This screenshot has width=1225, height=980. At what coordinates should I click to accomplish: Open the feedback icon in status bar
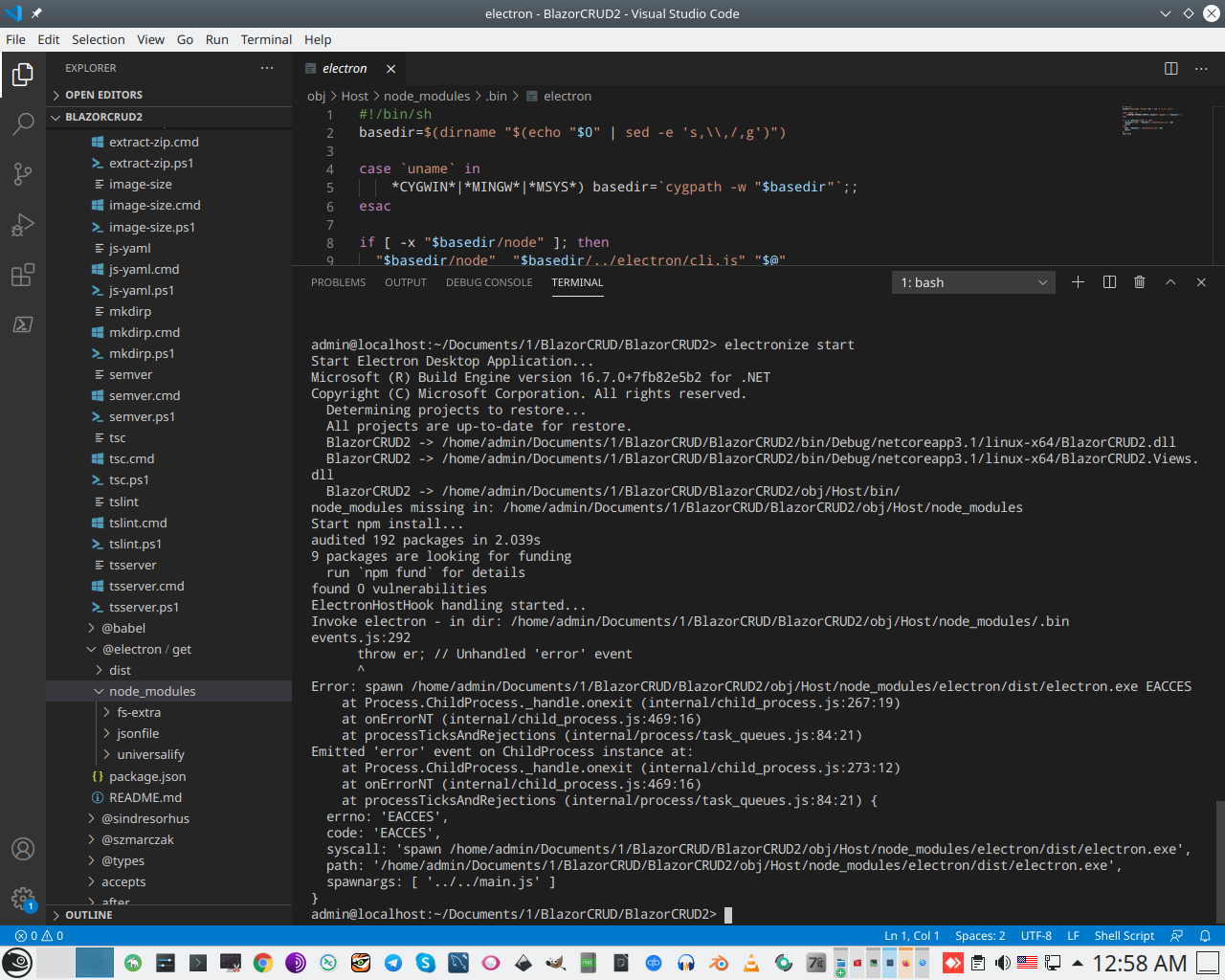click(x=1177, y=936)
